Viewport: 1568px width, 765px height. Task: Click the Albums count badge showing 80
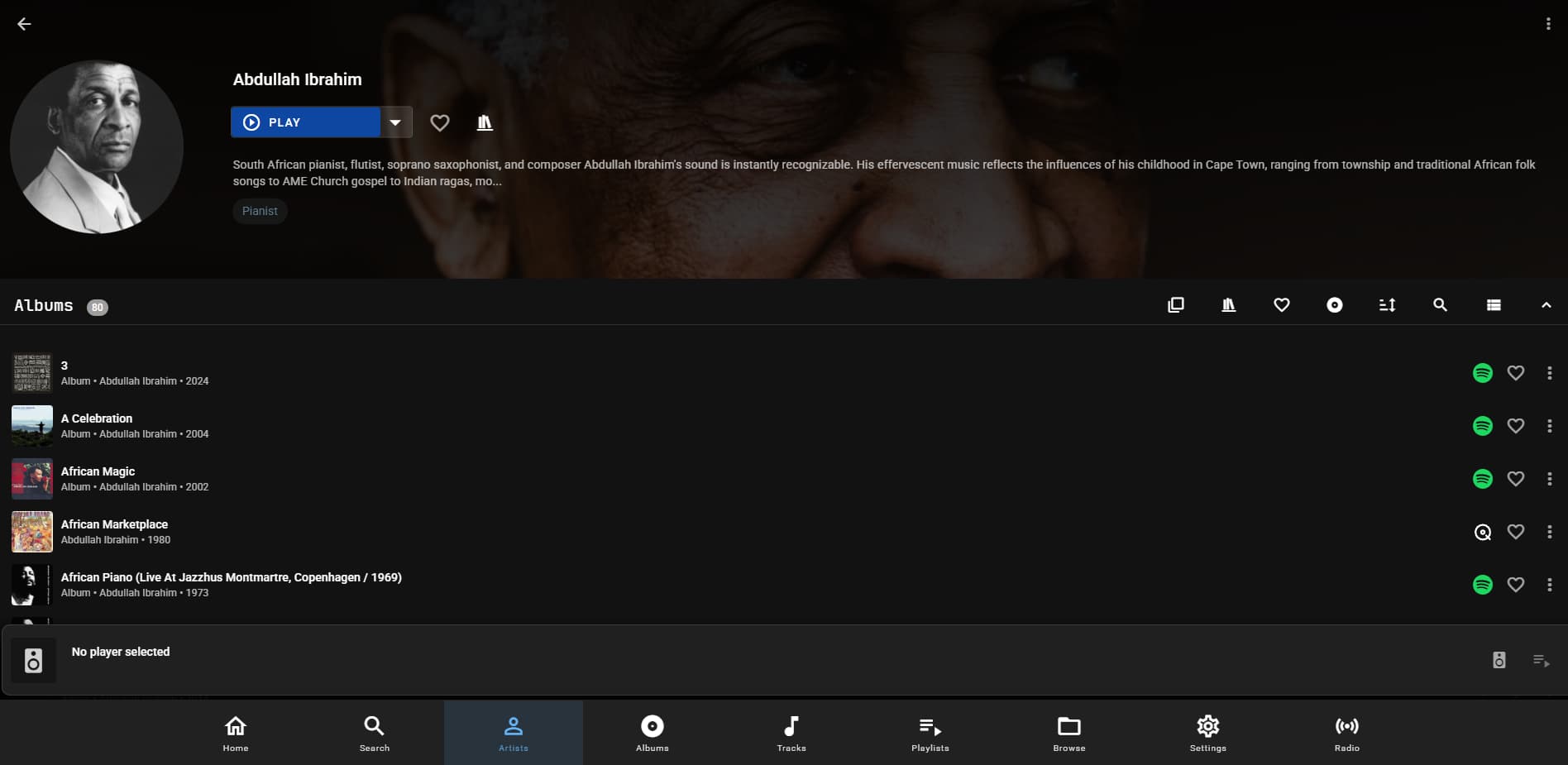pos(98,307)
